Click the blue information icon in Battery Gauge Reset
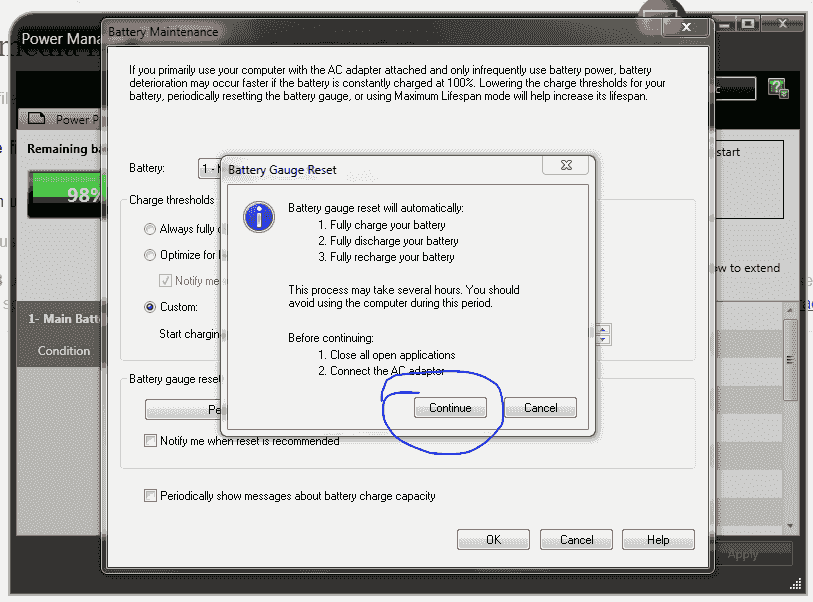The width and height of the screenshot is (813, 602). click(258, 217)
